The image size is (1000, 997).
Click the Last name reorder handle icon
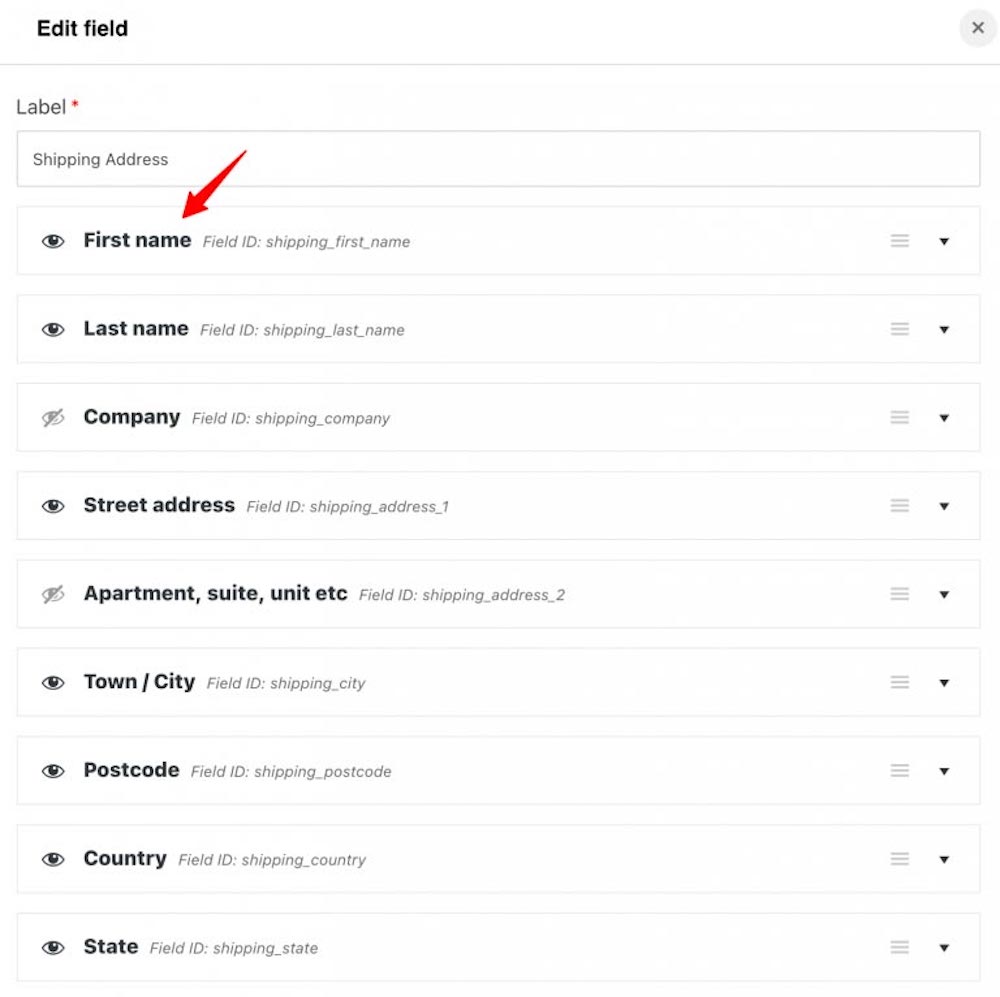click(x=899, y=329)
